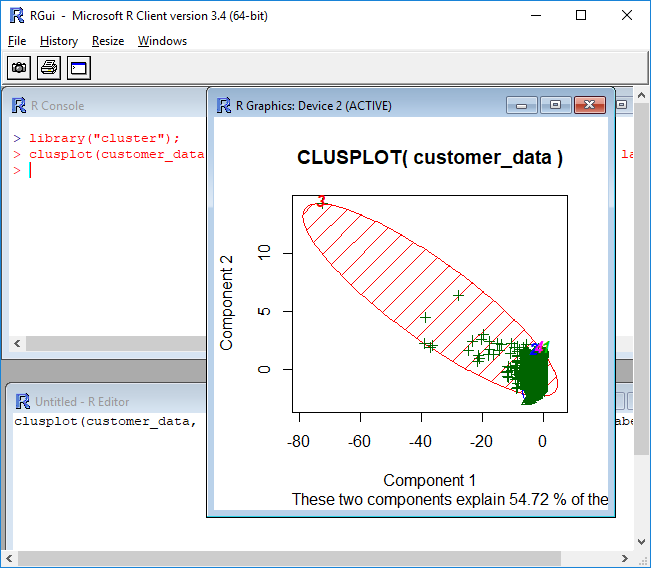The width and height of the screenshot is (651, 568).
Task: Open the Windows menu
Action: pyautogui.click(x=162, y=41)
